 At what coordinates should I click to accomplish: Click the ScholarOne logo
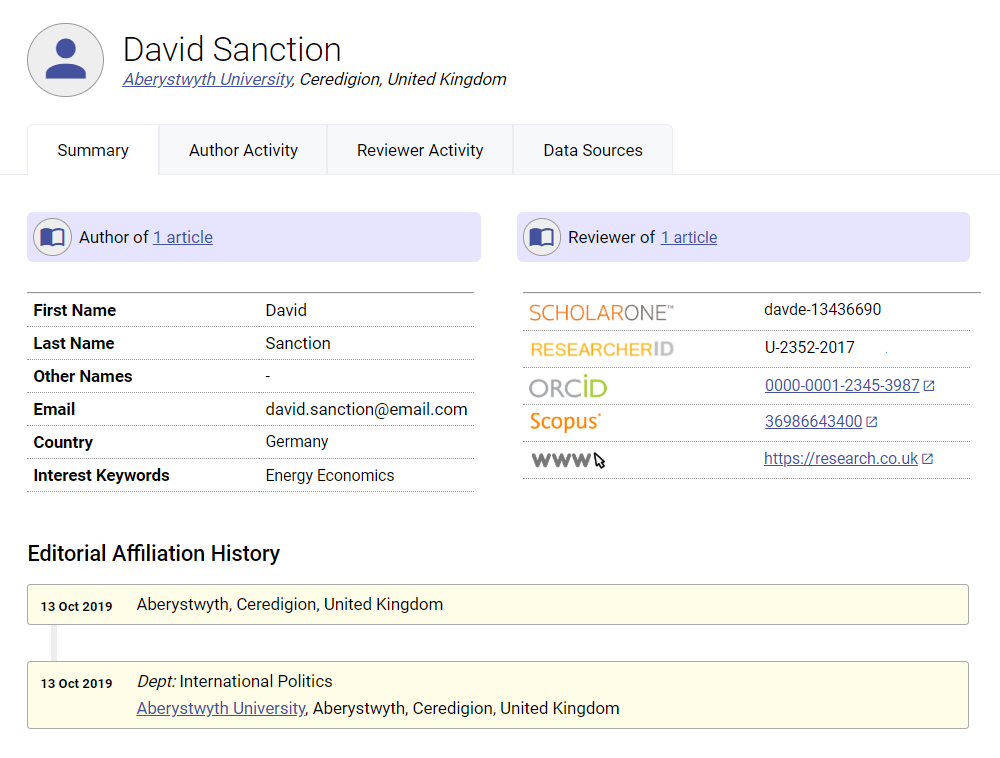(601, 313)
